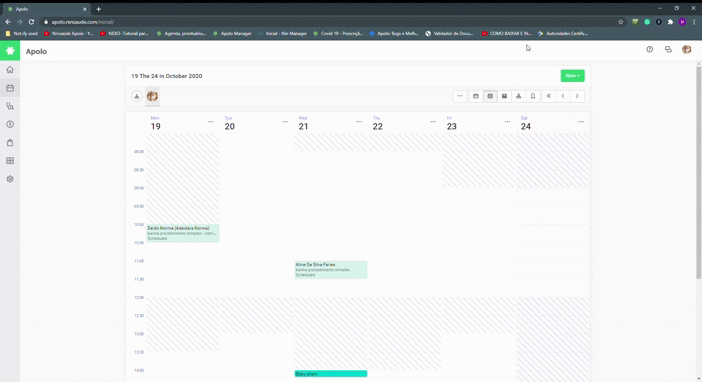Viewport: 702px width, 382px height.
Task: Open the stethoscope icon in sidebar
Action: tap(10, 106)
